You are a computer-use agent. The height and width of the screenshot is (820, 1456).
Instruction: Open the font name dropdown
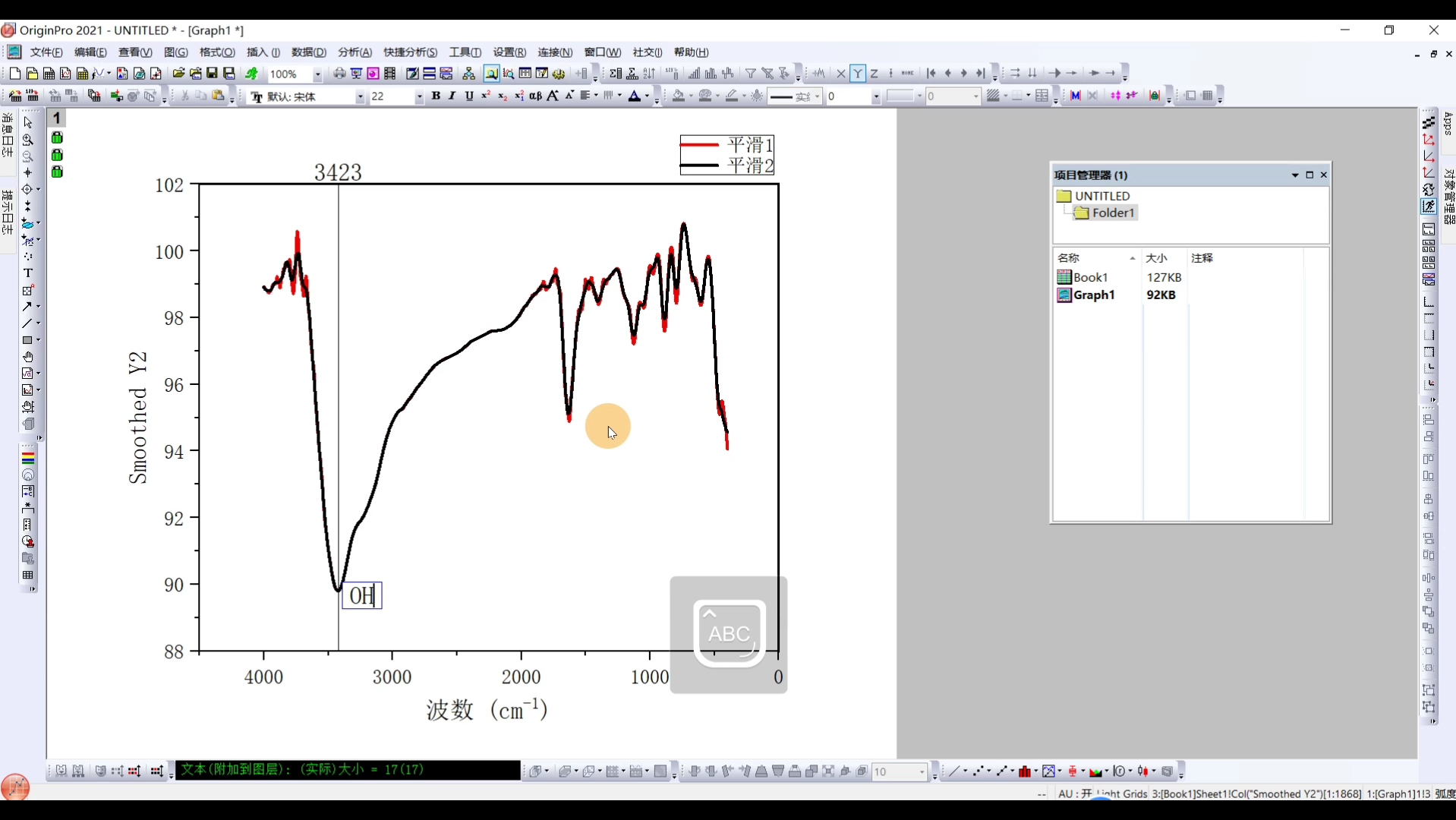360,96
